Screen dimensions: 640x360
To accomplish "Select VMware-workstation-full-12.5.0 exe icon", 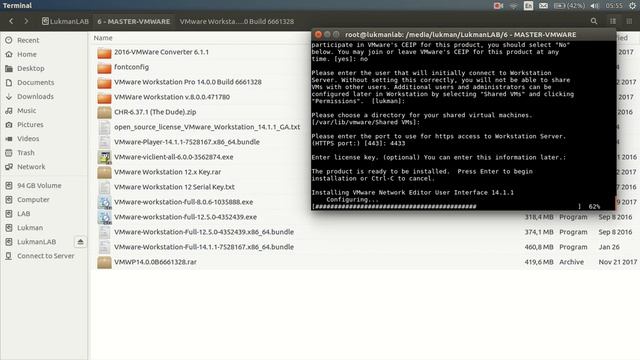I will pyautogui.click(x=104, y=217).
